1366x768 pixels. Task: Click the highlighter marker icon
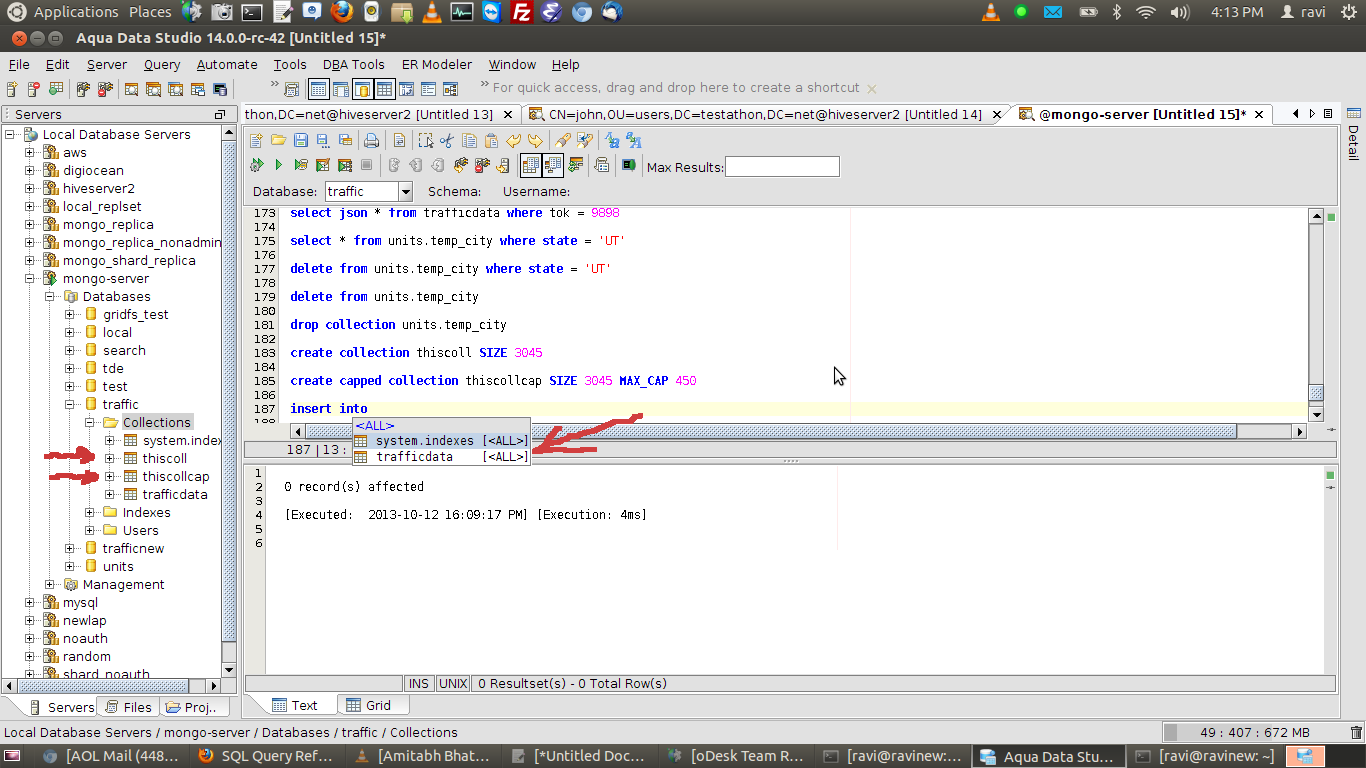point(562,140)
